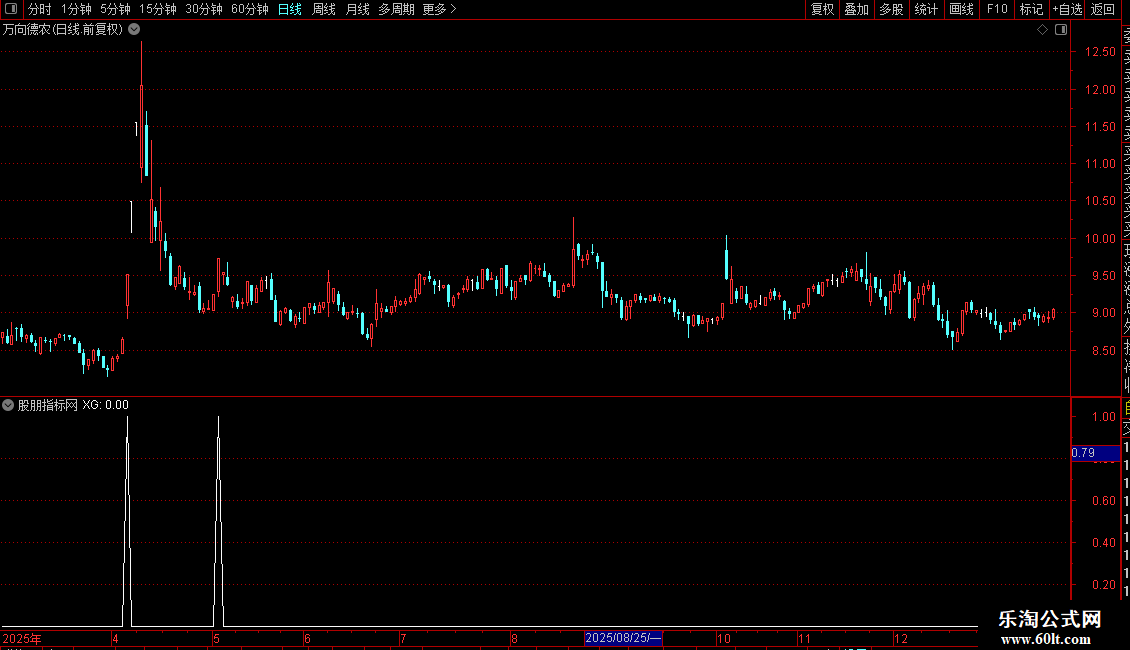
Task: Click month 11 marker on time axis
Action: pyautogui.click(x=804, y=638)
